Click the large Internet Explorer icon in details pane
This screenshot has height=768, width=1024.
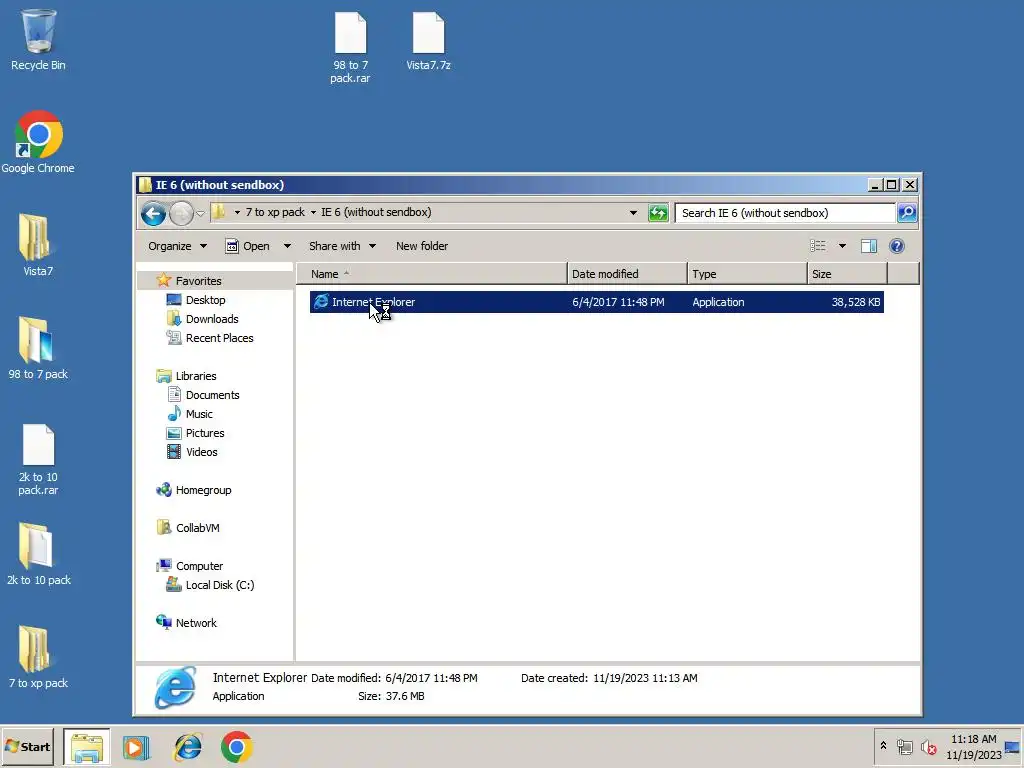click(175, 688)
